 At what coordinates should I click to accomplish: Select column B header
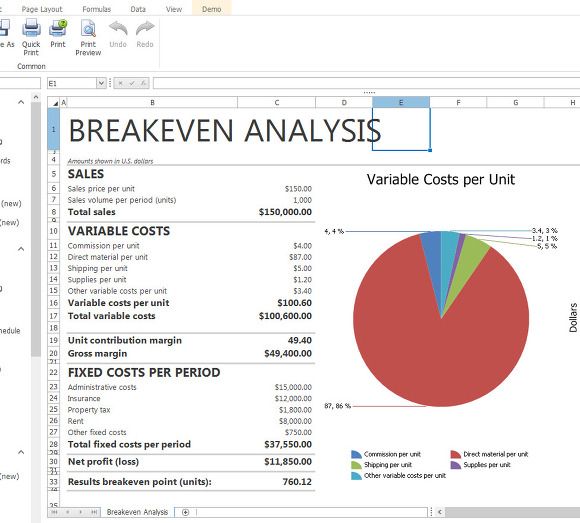[x=152, y=102]
